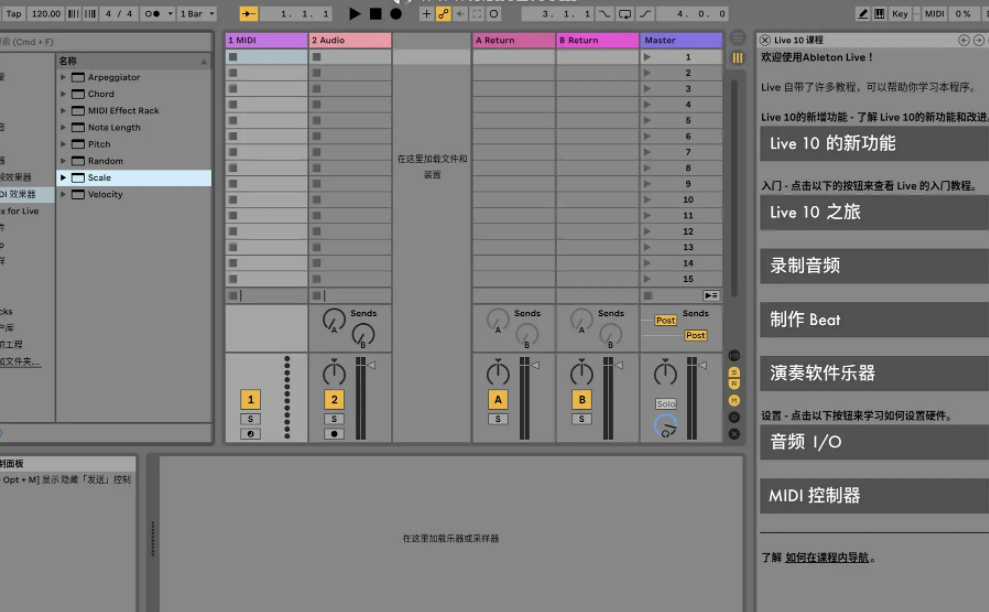This screenshot has height=612, width=989.
Task: Toggle Computer MIDI Keyboard icon
Action: coord(879,13)
